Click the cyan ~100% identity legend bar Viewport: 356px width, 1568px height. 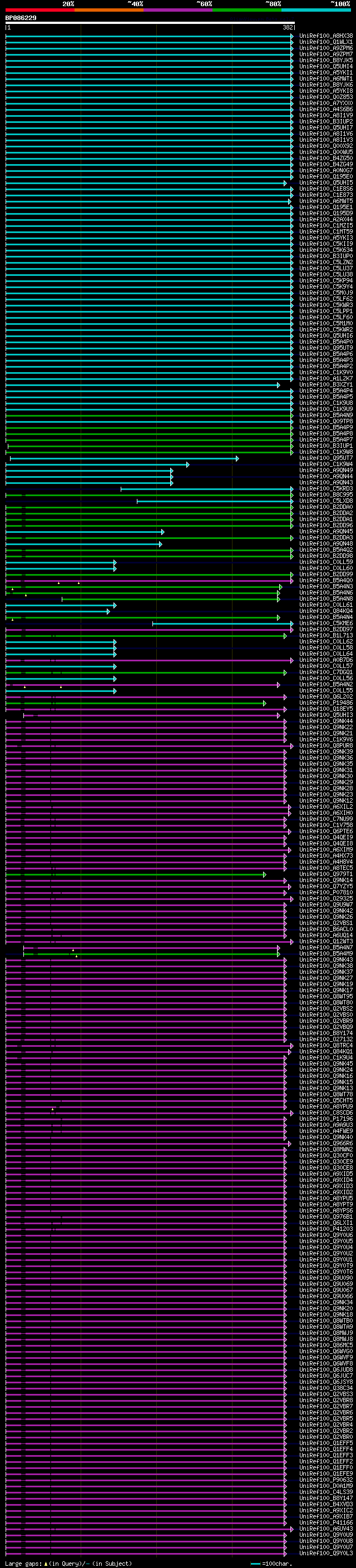coord(317,10)
